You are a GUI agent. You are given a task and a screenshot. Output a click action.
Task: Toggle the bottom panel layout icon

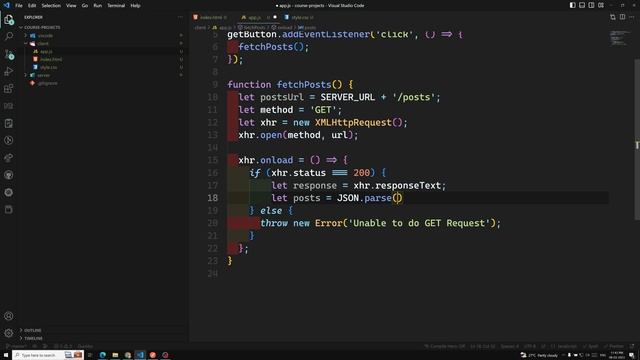[582, 5]
